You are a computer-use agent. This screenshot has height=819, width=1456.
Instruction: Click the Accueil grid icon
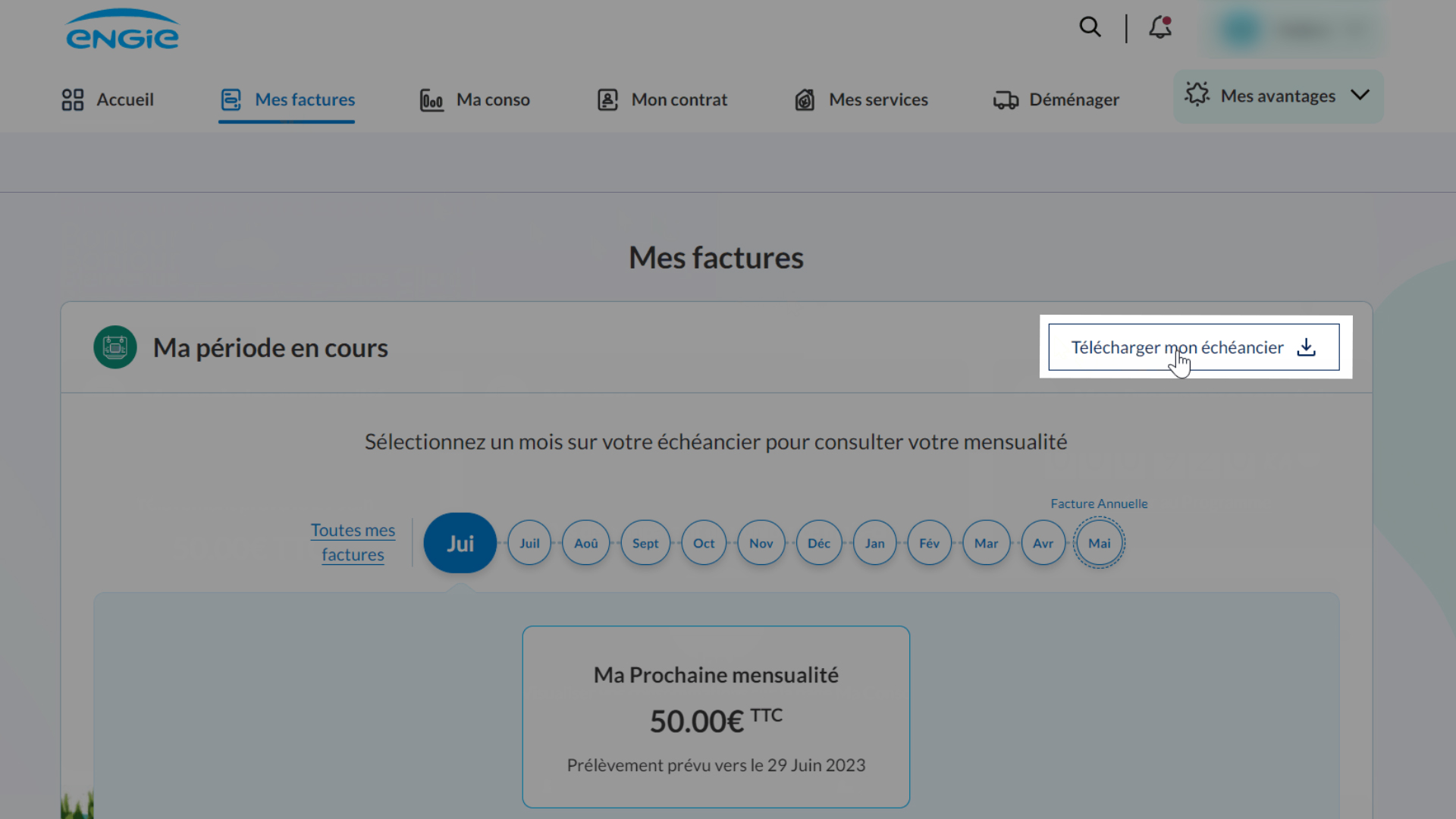point(73,99)
